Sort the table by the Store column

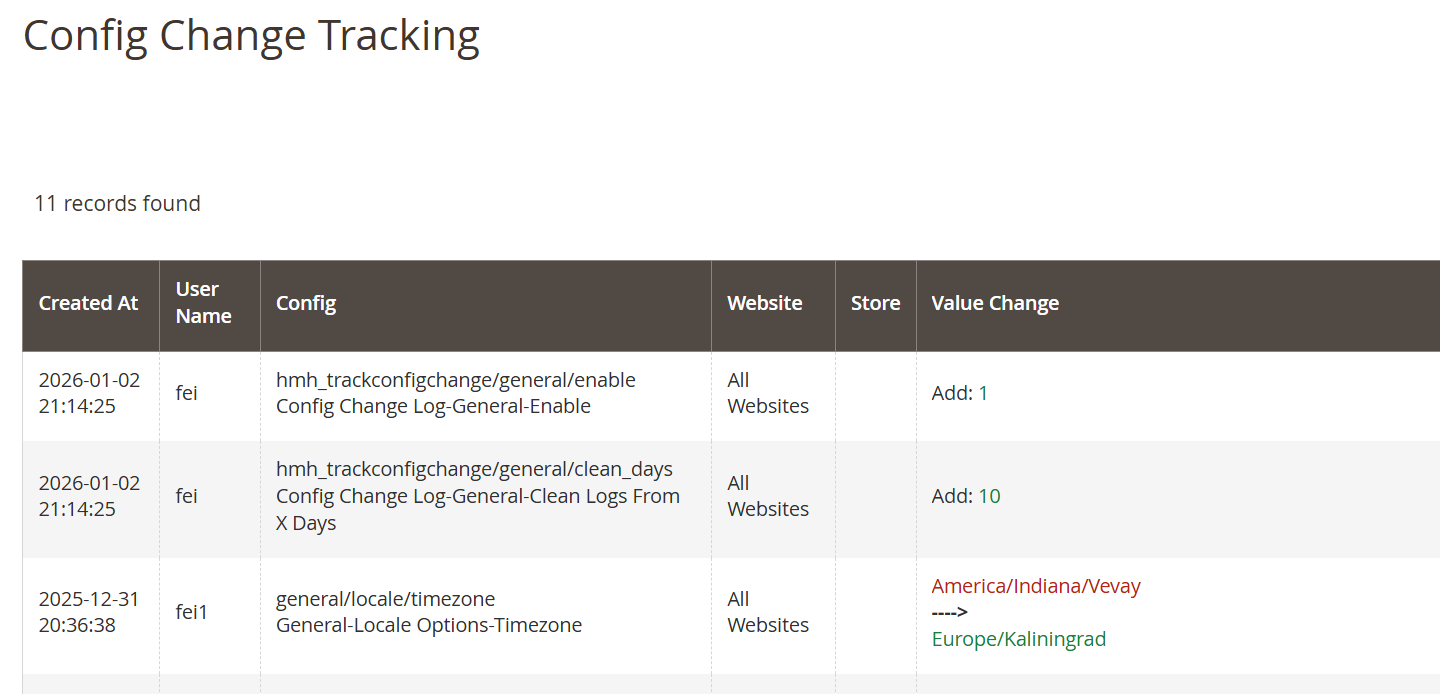point(876,302)
